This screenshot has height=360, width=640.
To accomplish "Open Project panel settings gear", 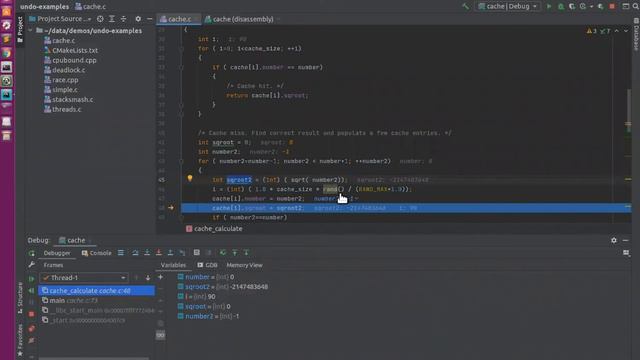I will coord(138,19).
